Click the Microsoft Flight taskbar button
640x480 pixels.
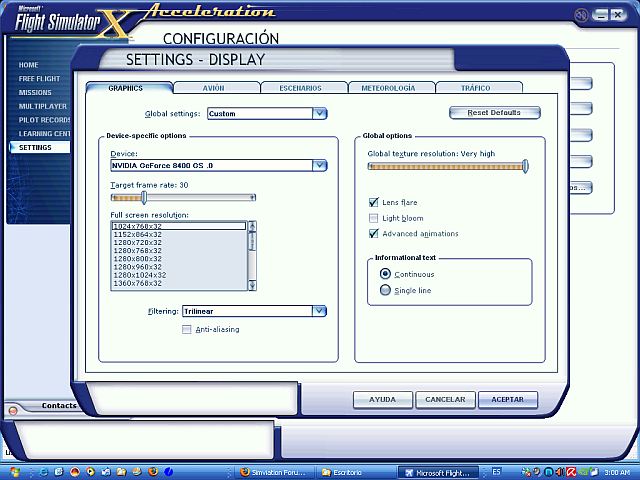pos(438,472)
